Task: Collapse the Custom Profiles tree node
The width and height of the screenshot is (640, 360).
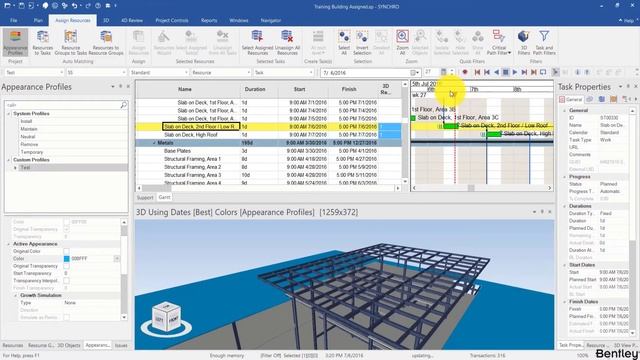Action: pos(9,160)
